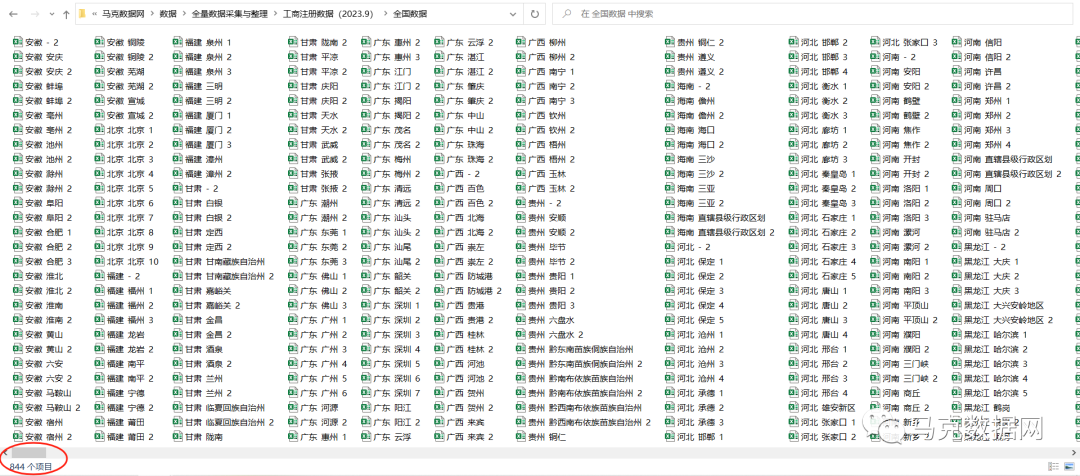1080x476 pixels.
Task: Select file name 河北 沧州 4
Action: [700, 379]
